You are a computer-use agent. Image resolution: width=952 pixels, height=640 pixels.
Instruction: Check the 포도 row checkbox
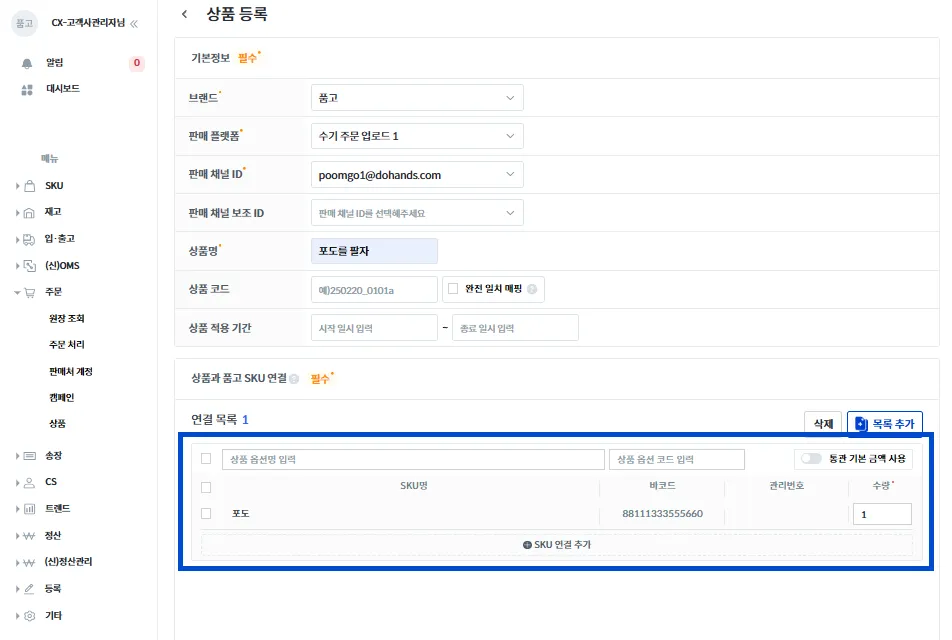click(206, 514)
